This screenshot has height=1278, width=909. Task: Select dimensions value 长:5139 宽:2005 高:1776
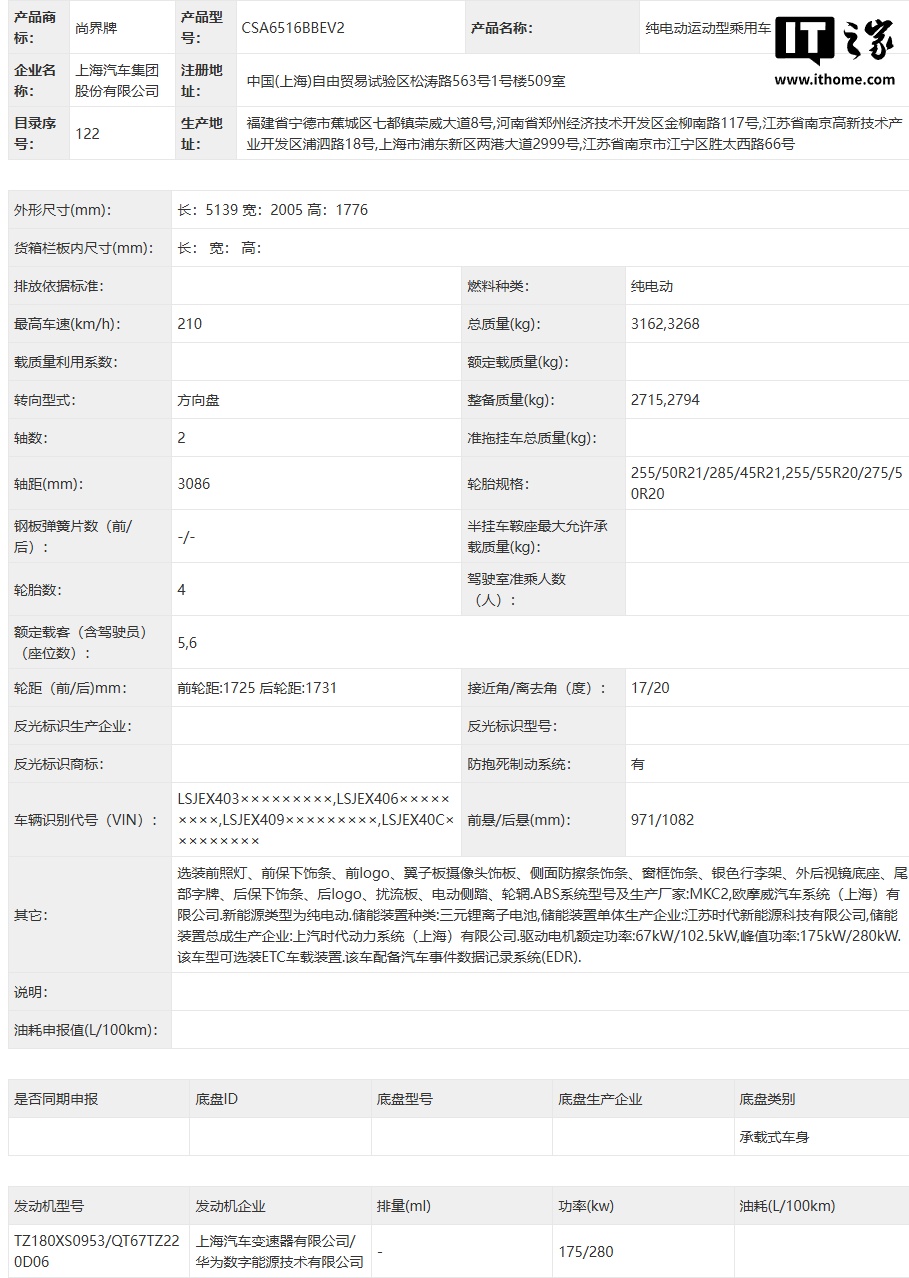tap(273, 210)
